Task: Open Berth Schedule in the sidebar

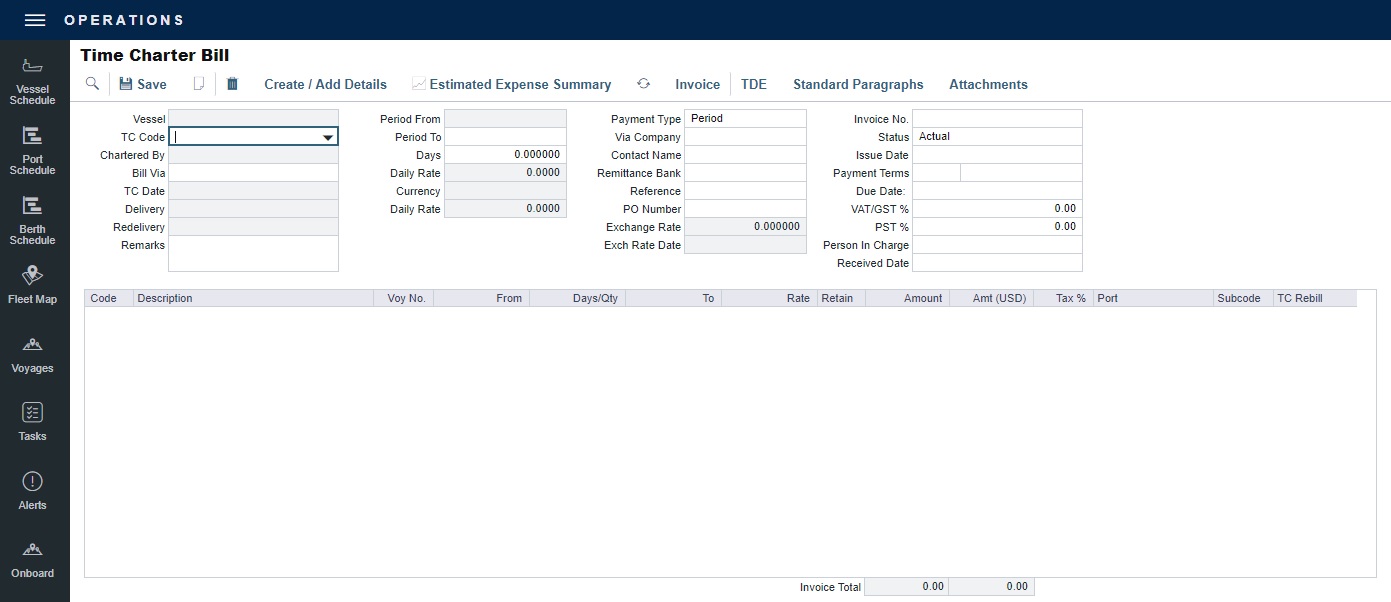Action: click(x=32, y=220)
